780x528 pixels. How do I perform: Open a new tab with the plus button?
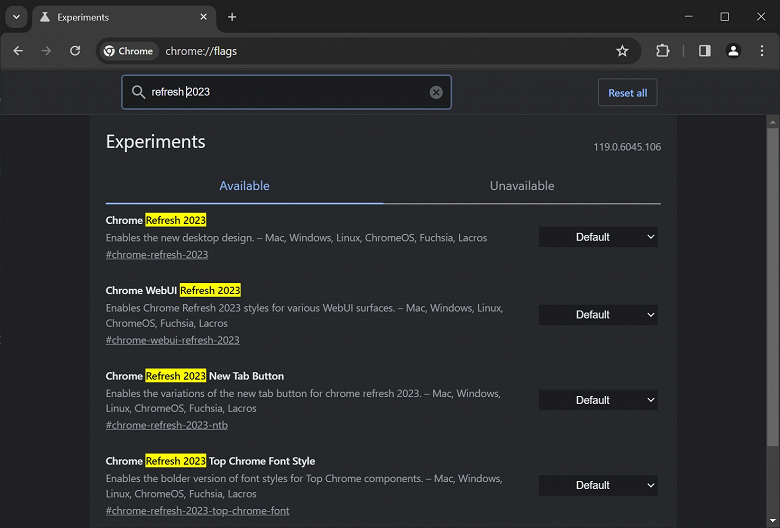point(232,17)
